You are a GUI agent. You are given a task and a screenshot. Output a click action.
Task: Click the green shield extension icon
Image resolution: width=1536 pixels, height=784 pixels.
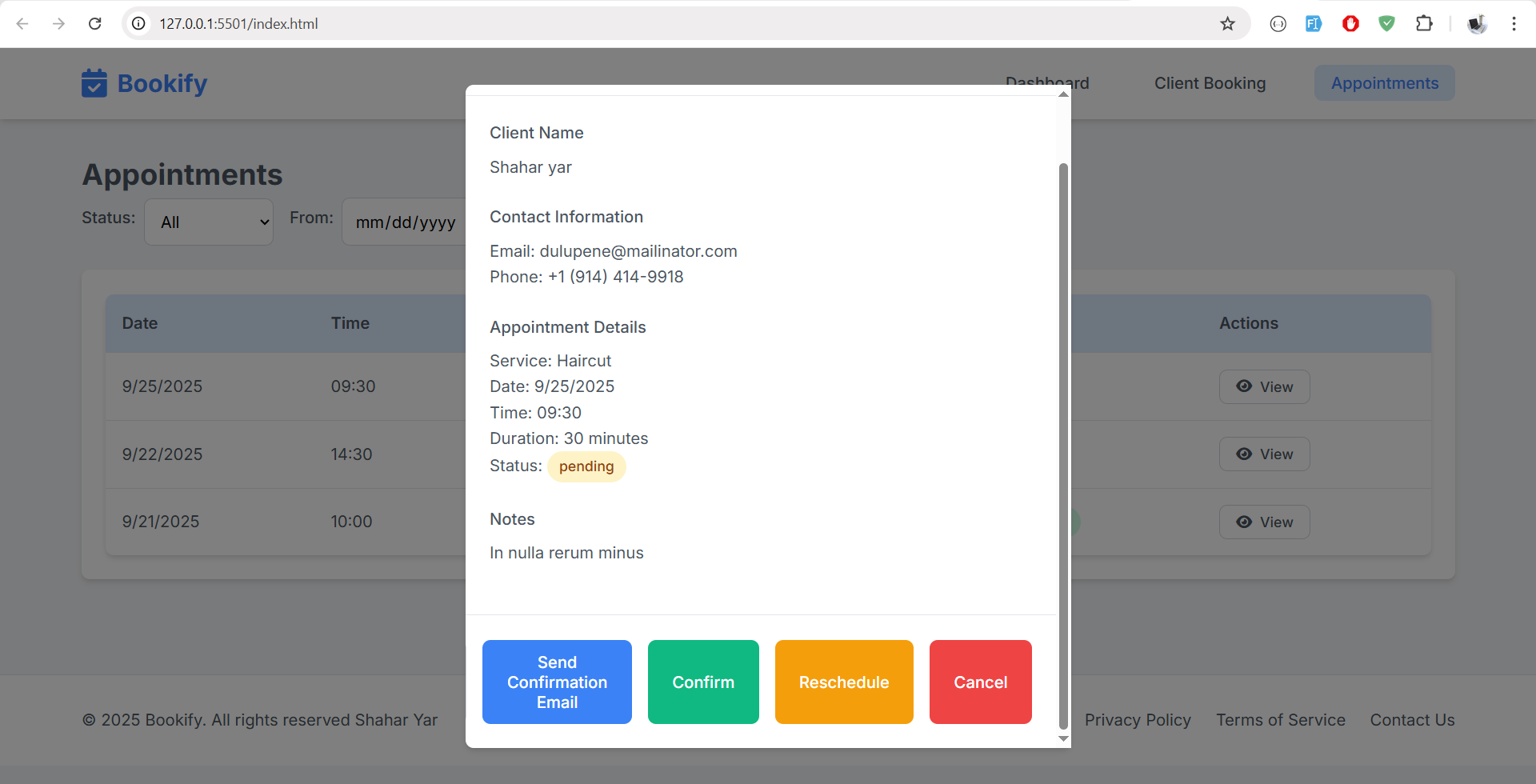click(1387, 24)
